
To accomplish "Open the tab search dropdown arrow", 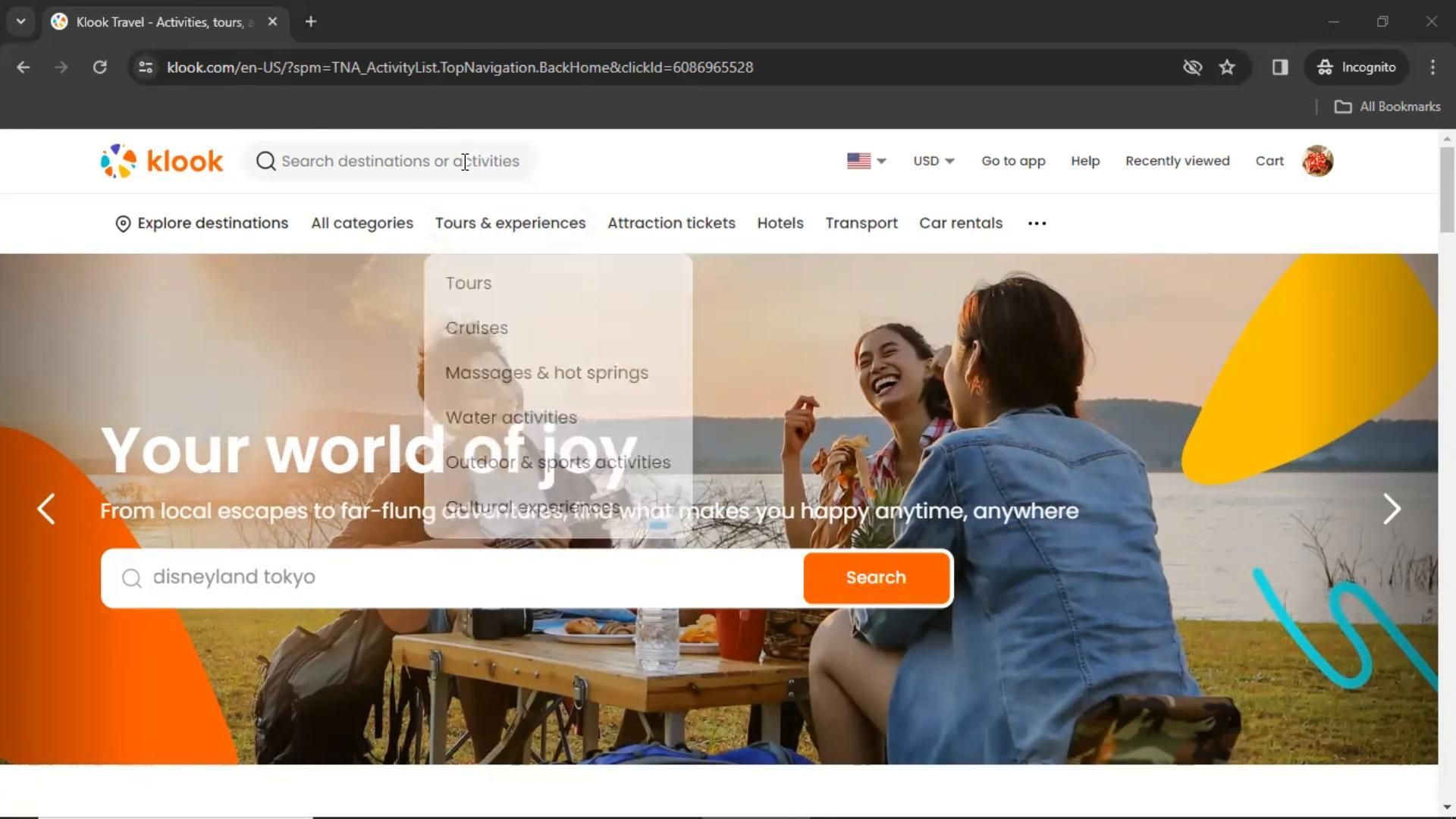I will tap(20, 21).
